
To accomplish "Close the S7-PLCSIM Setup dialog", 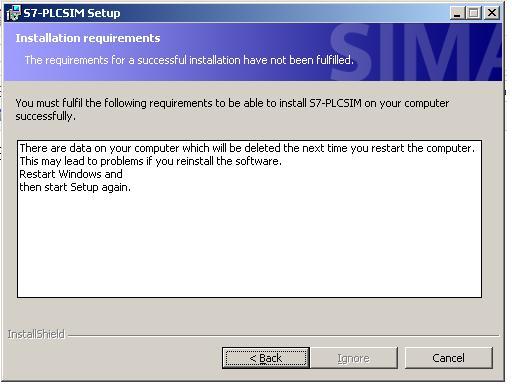I will (492, 13).
